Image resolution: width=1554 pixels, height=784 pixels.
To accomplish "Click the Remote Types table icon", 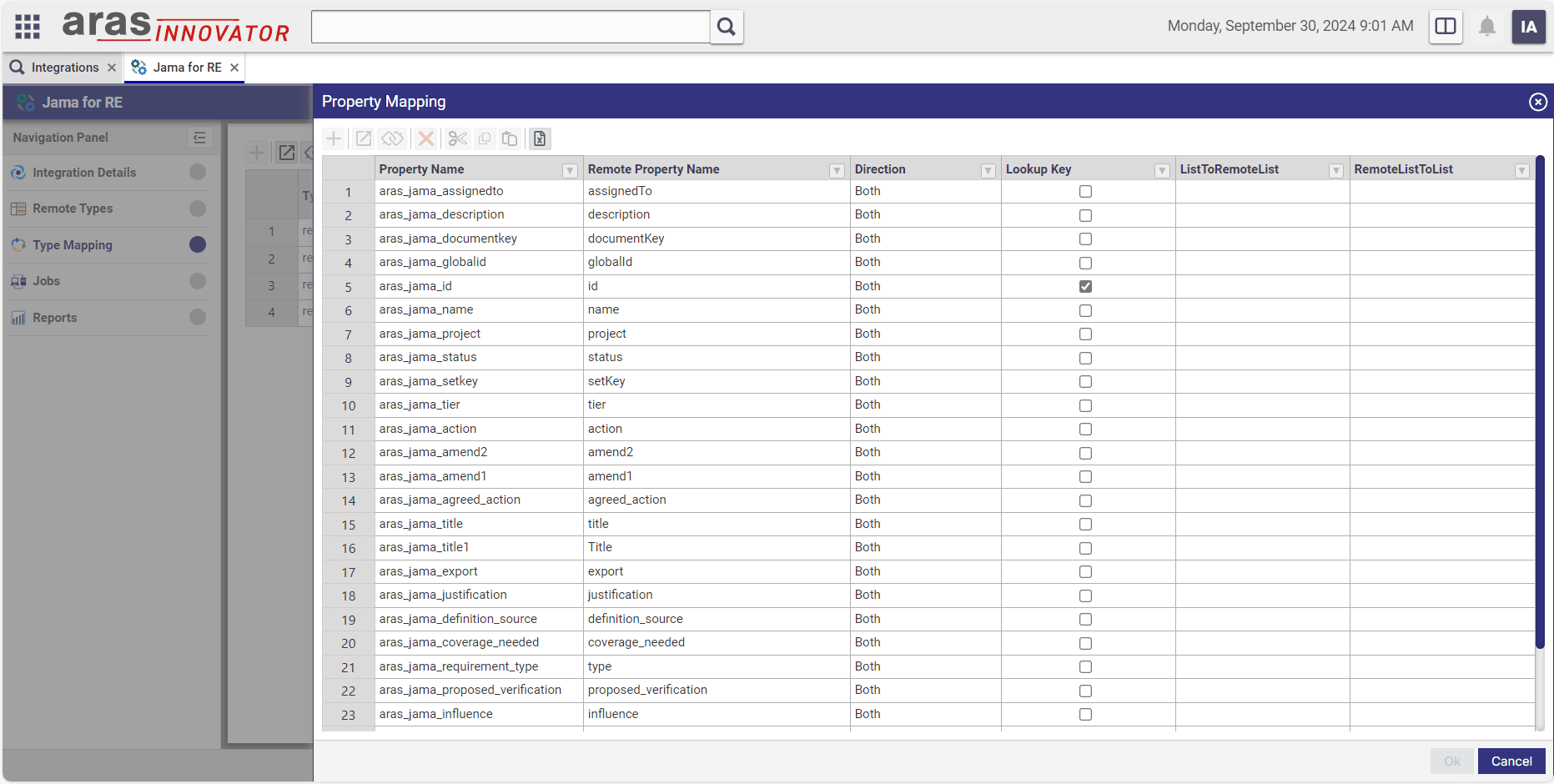I will tap(18, 209).
